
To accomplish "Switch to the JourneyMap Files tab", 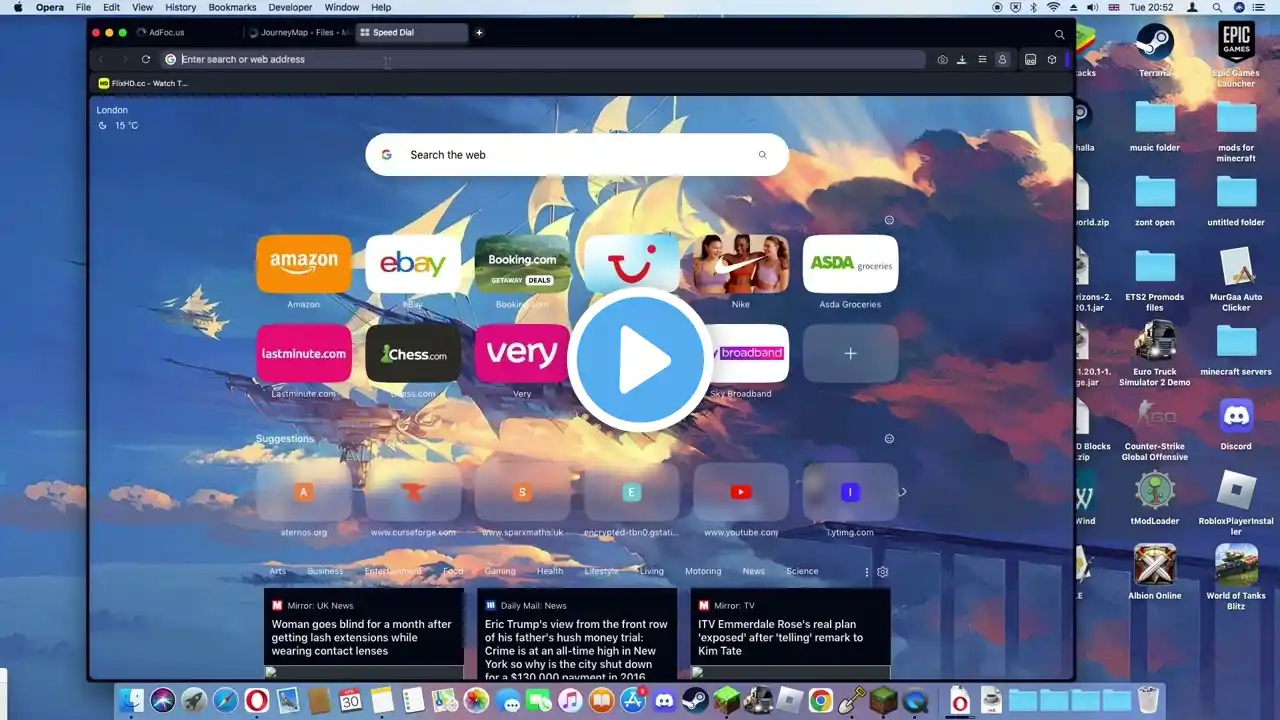I will click(x=298, y=33).
